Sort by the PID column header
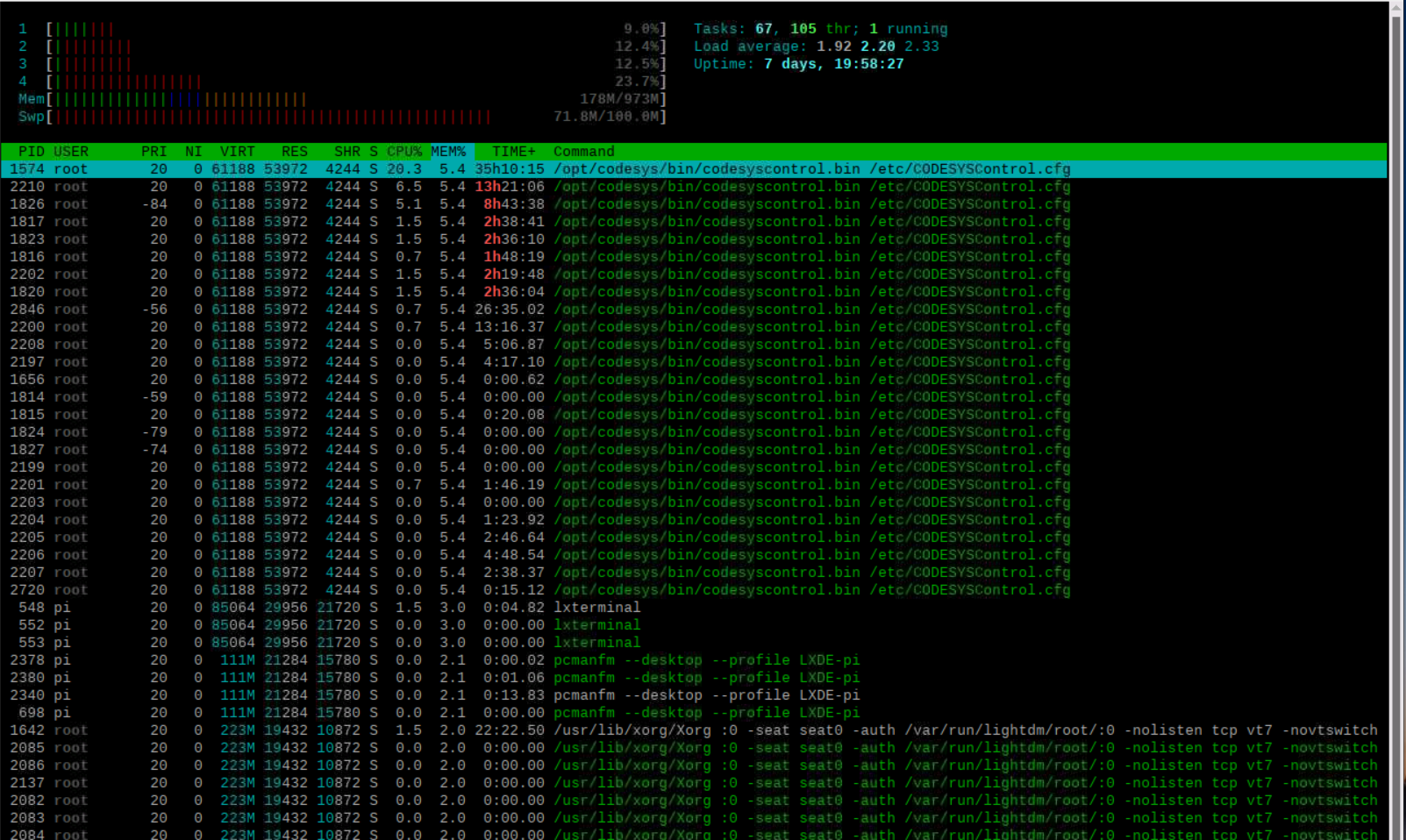The image size is (1406, 840). [x=32, y=152]
